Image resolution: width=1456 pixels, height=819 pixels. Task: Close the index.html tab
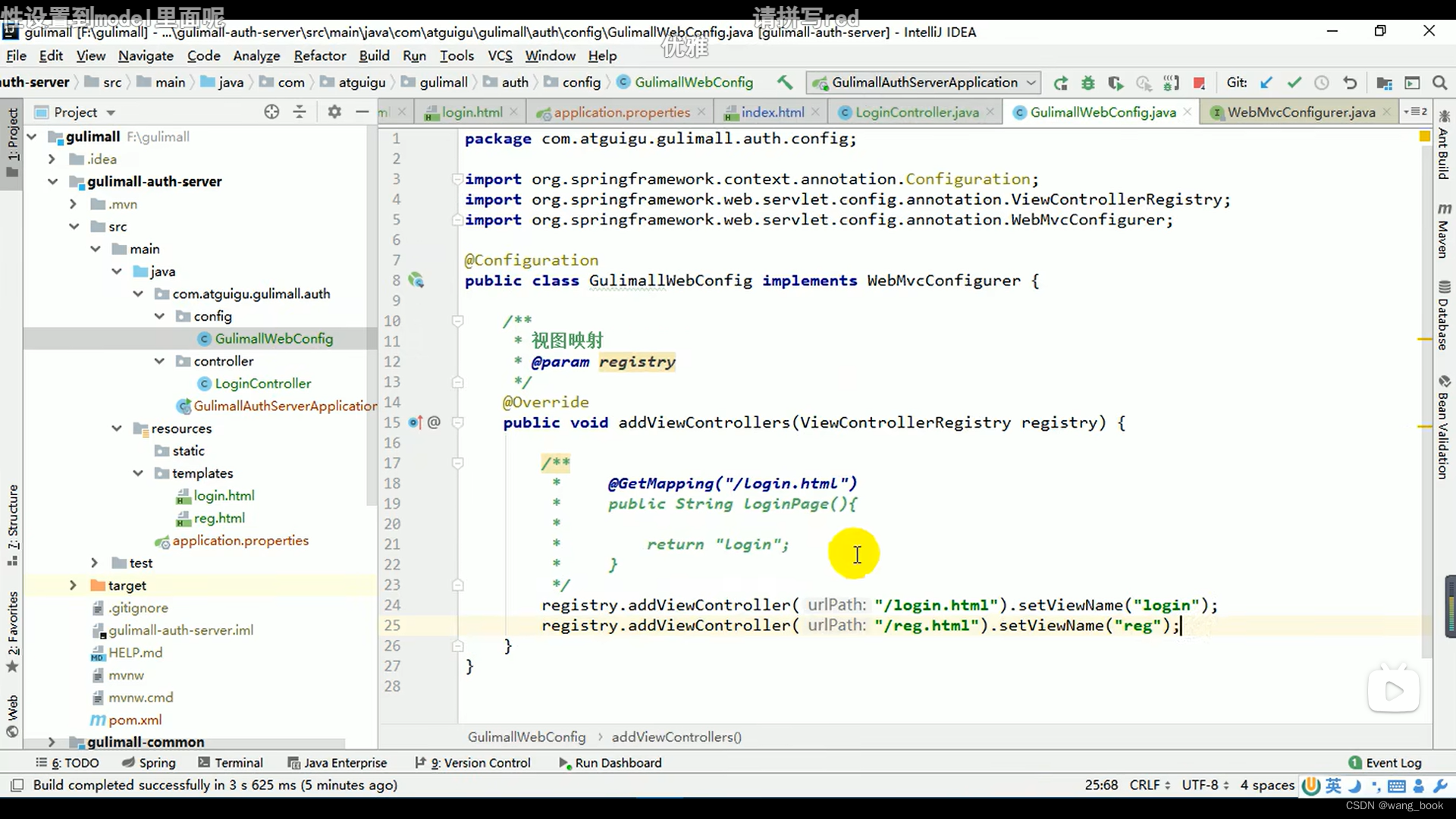click(815, 112)
